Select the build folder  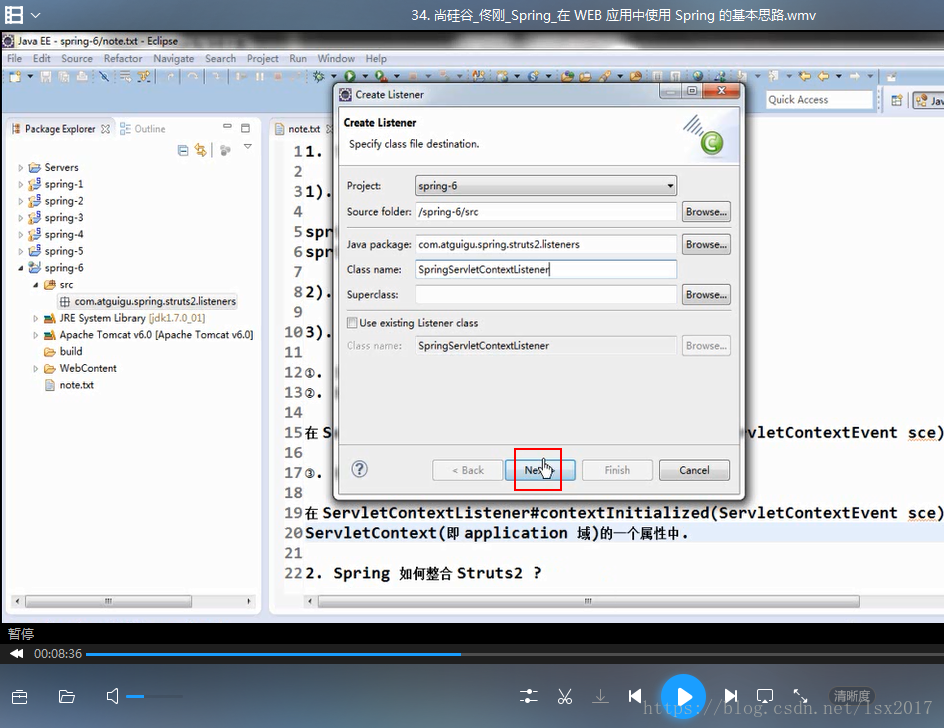(63, 352)
